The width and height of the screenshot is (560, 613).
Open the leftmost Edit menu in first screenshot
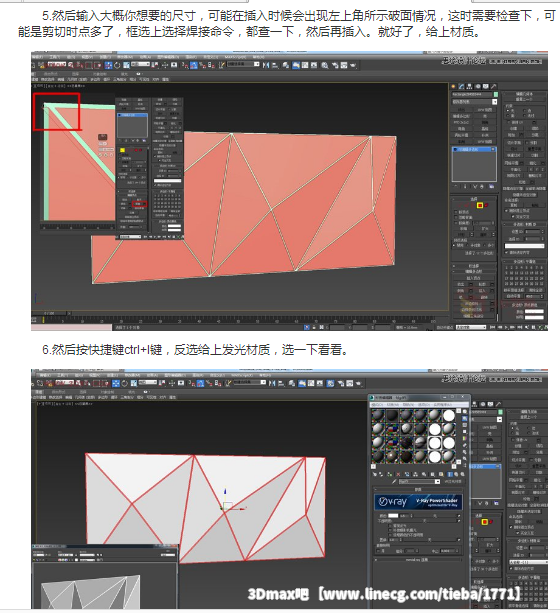(x=37, y=57)
